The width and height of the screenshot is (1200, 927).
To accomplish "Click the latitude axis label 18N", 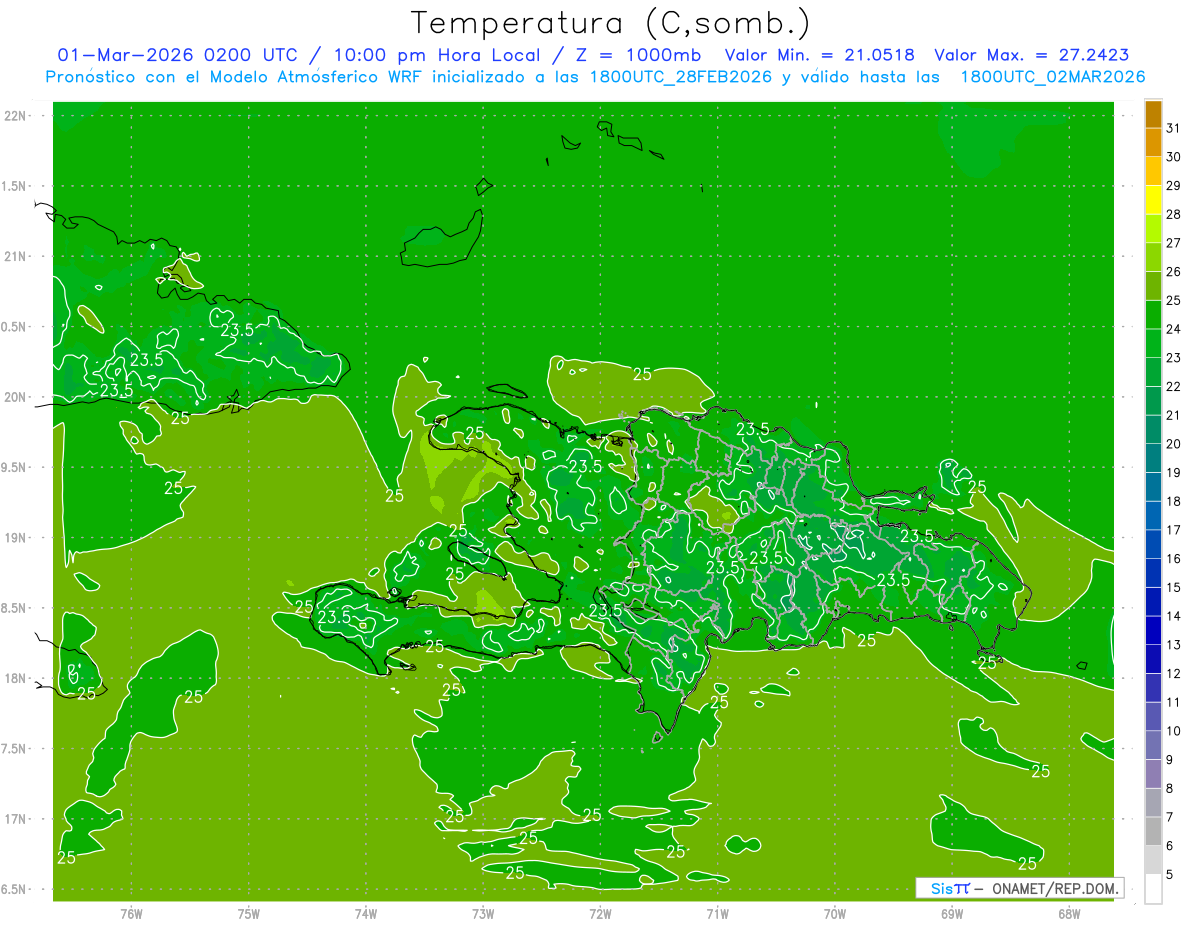I will (x=16, y=679).
